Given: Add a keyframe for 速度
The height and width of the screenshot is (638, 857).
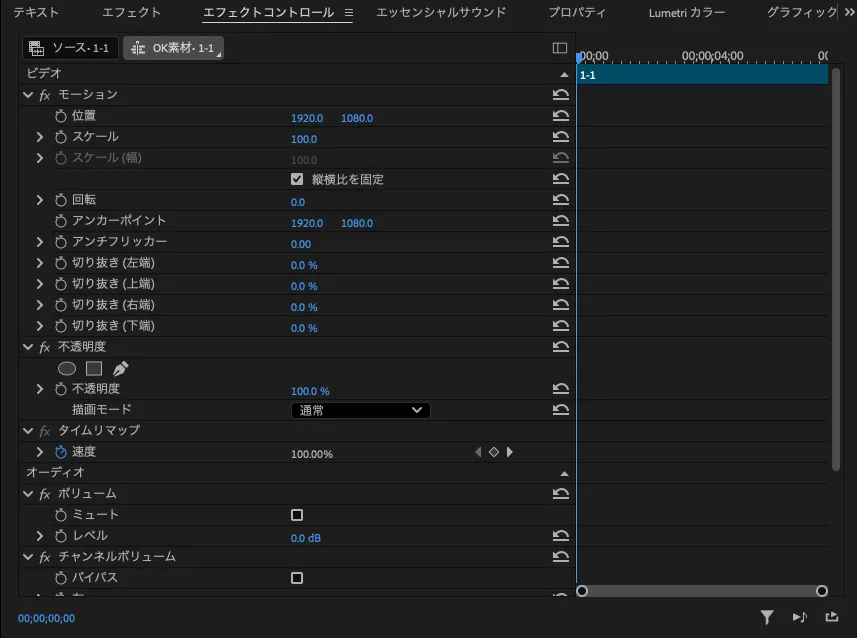Looking at the screenshot, I should click(x=494, y=452).
